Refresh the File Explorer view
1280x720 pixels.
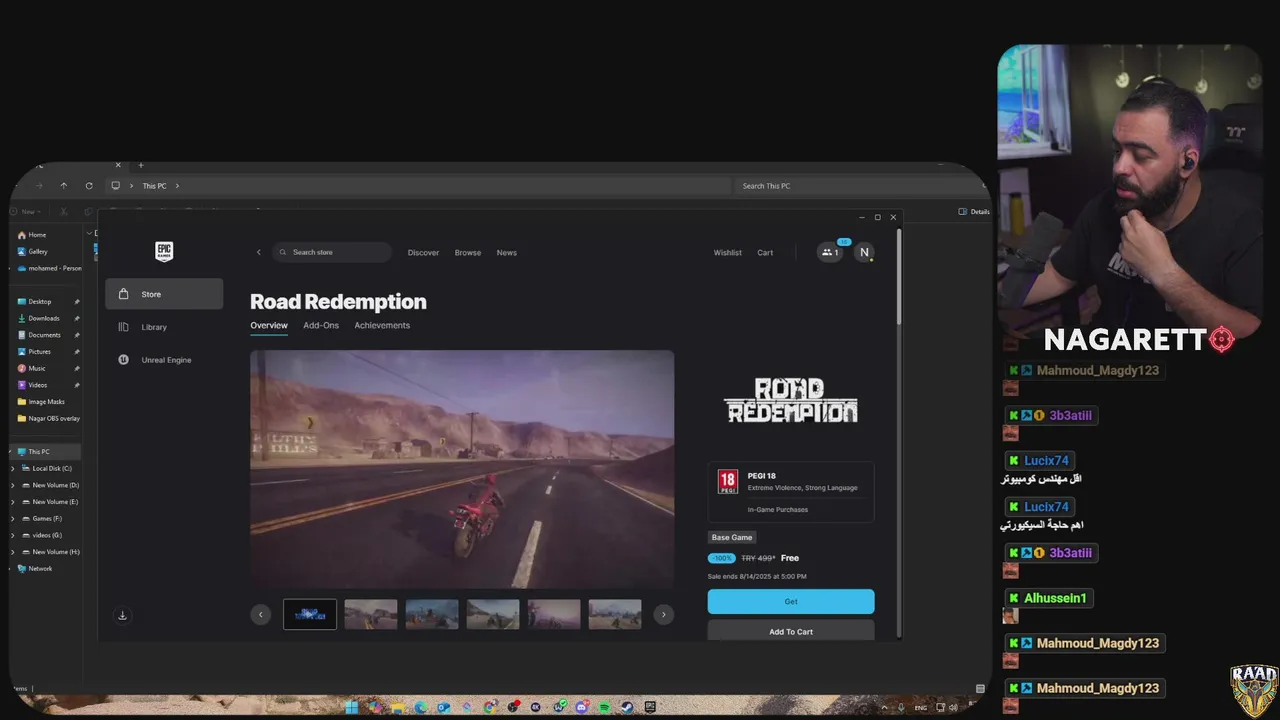coord(89,186)
